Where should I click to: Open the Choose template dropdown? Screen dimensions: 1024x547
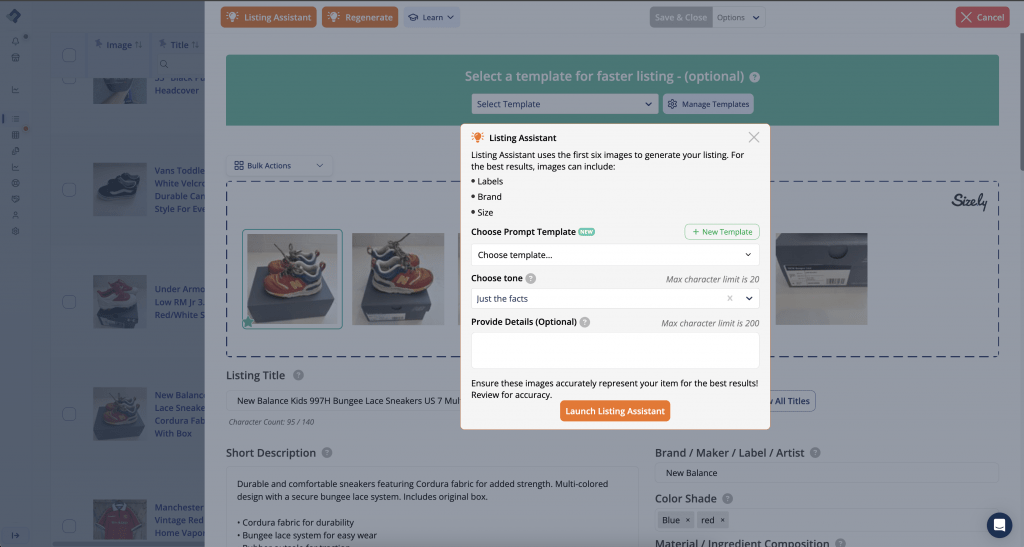tap(615, 255)
